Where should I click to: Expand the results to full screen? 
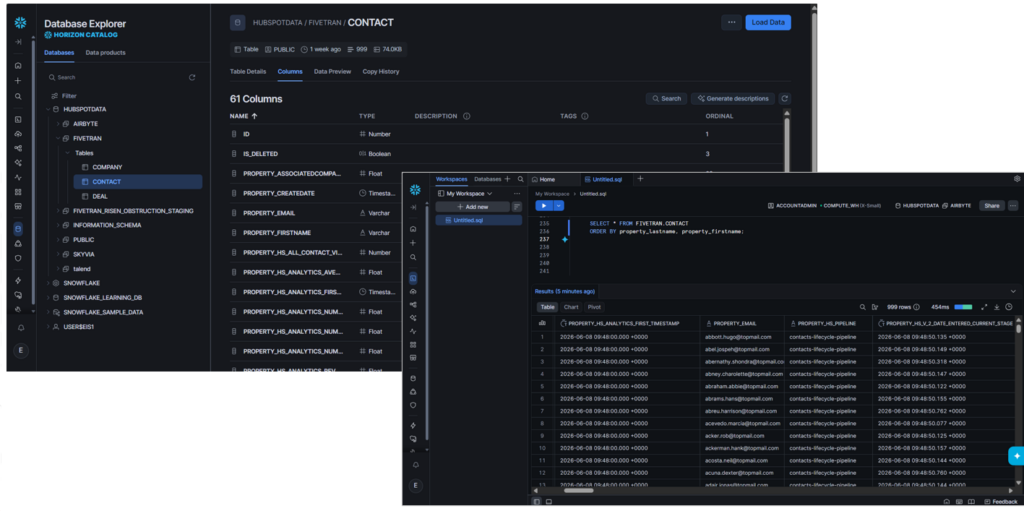point(984,307)
